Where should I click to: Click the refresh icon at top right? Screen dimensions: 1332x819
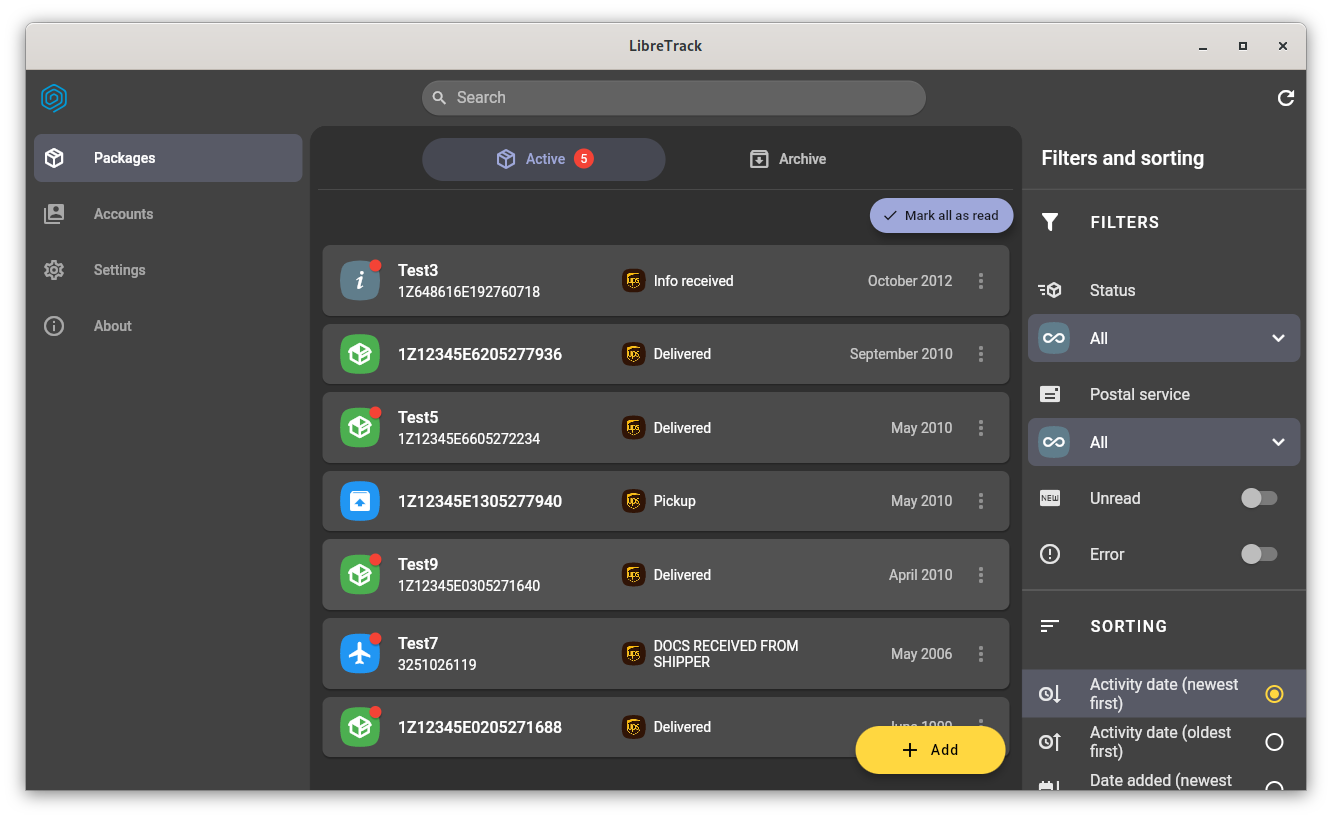[1286, 98]
